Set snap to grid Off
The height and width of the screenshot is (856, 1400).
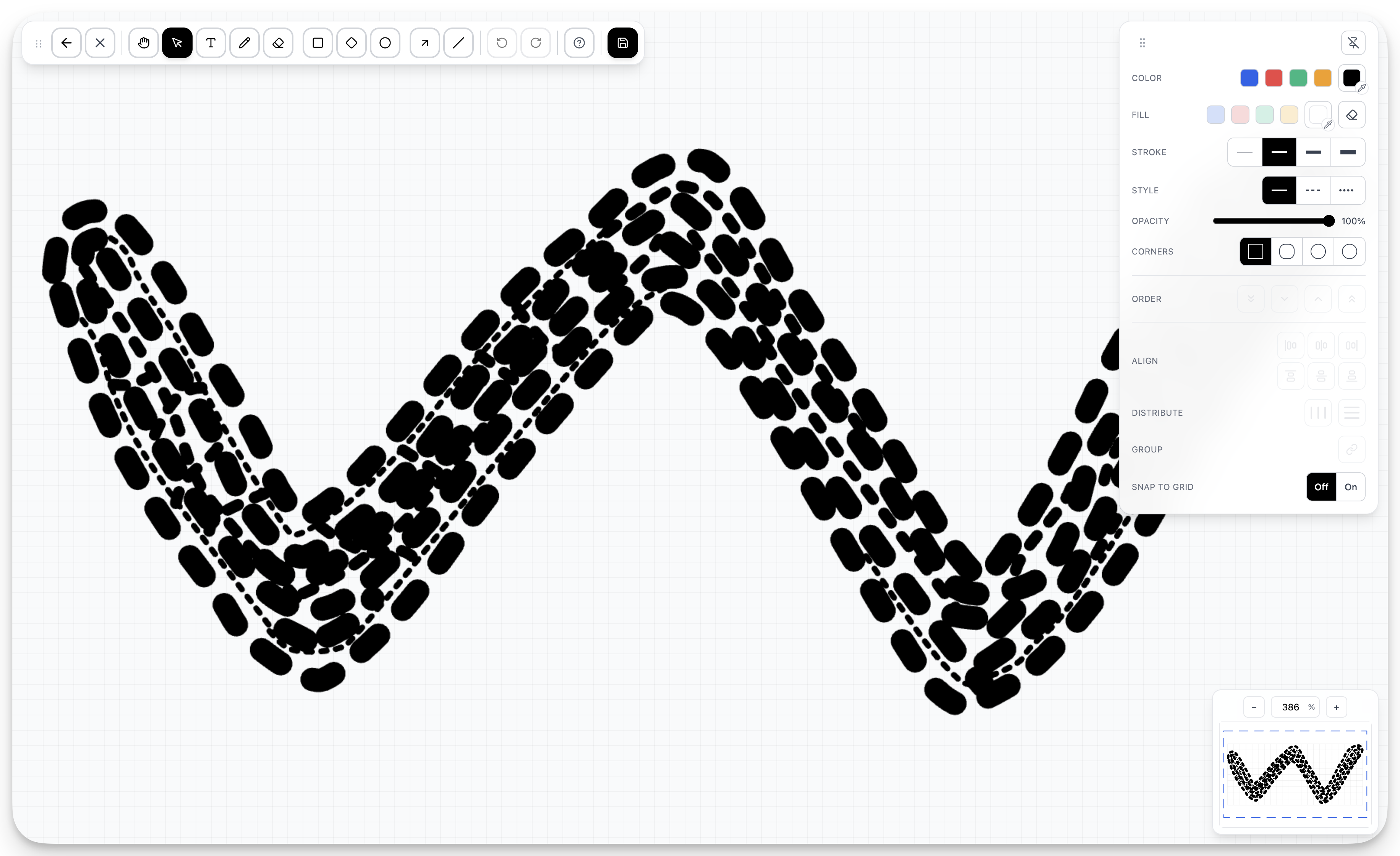[1321, 487]
